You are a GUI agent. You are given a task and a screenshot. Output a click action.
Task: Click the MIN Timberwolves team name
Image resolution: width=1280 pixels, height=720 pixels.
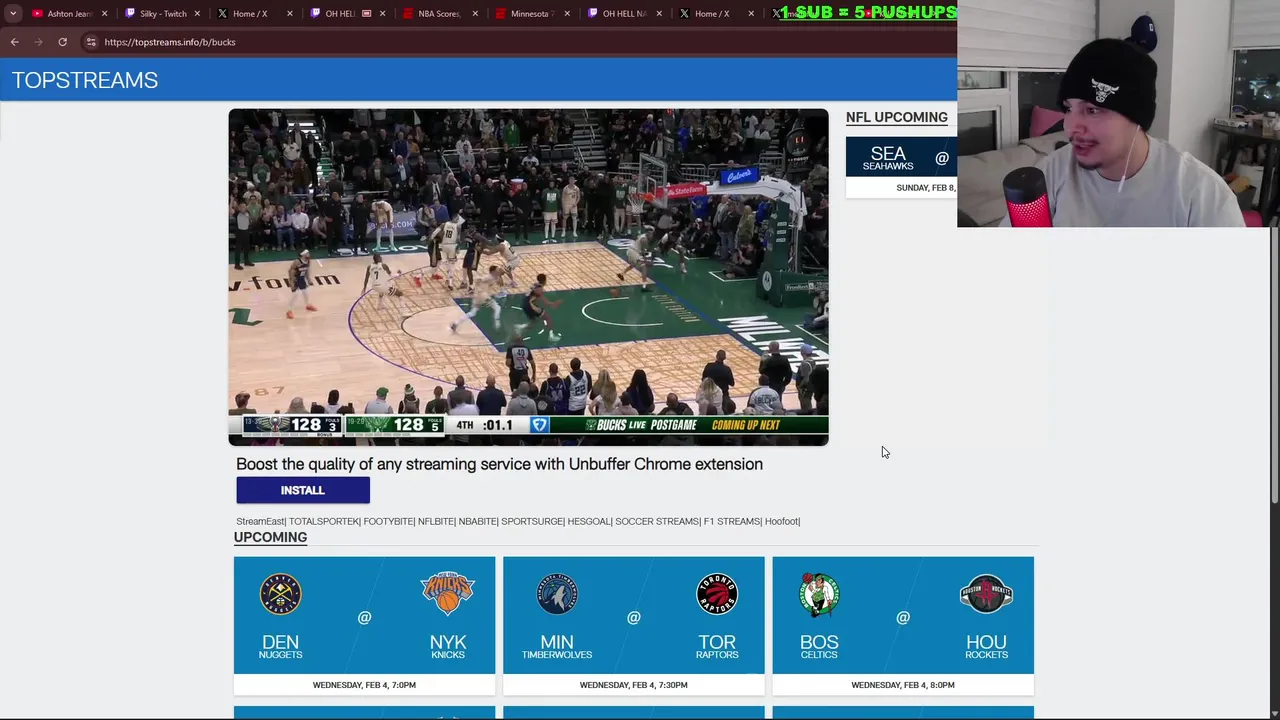[x=557, y=647]
